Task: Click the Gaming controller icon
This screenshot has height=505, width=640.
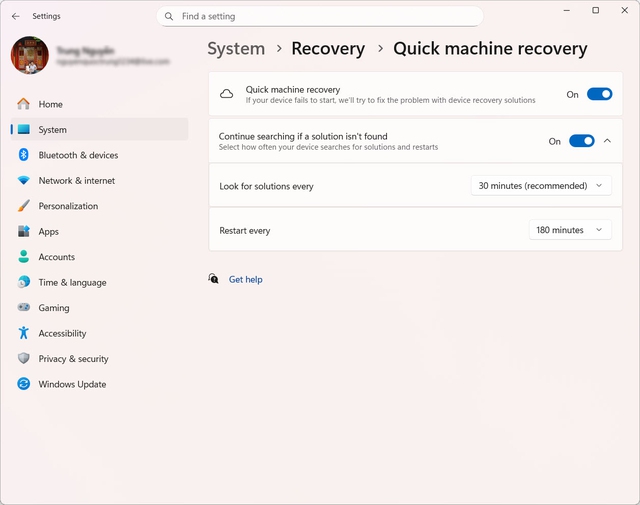Action: [24, 307]
